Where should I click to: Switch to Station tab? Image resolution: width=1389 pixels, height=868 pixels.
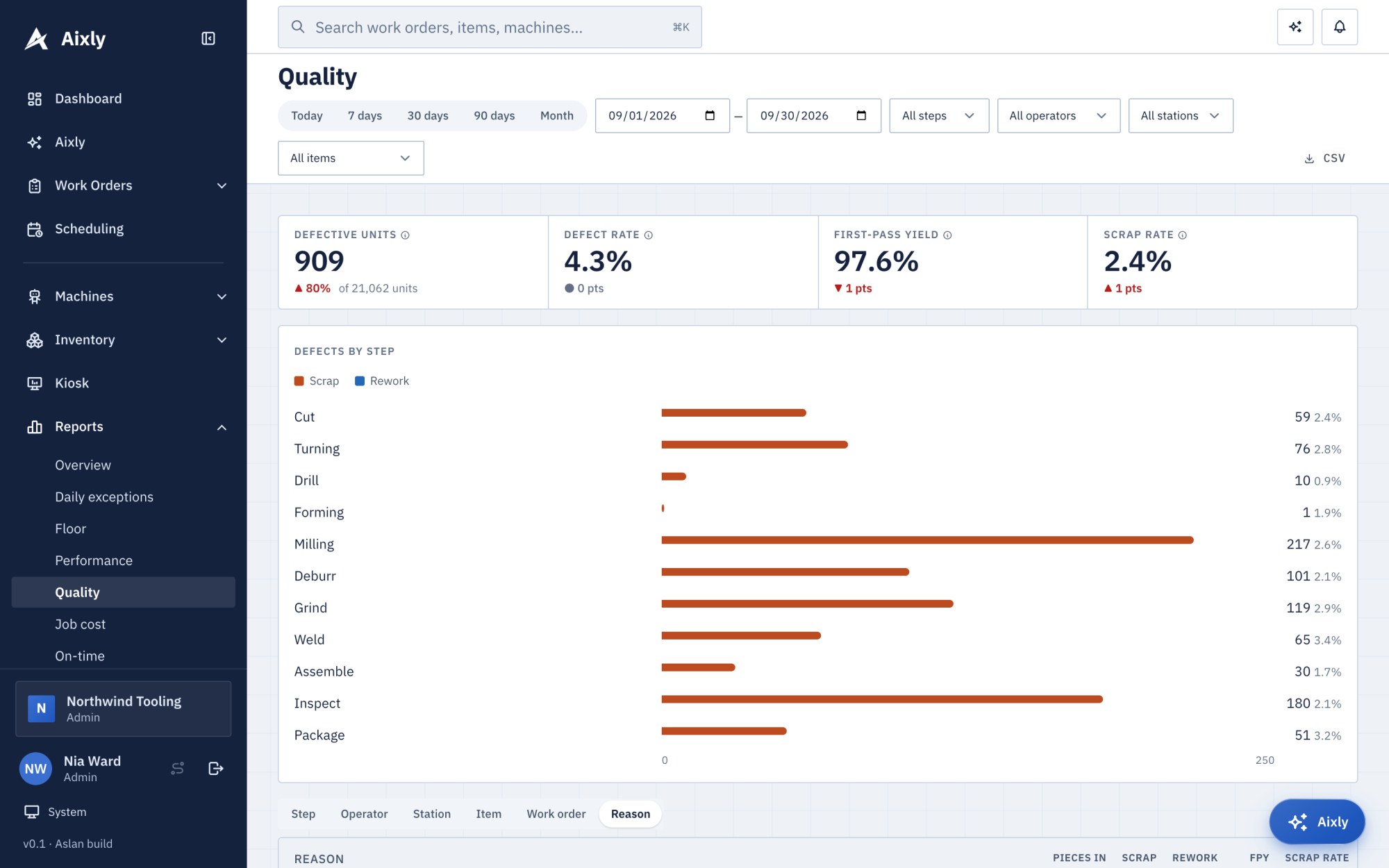coord(432,814)
